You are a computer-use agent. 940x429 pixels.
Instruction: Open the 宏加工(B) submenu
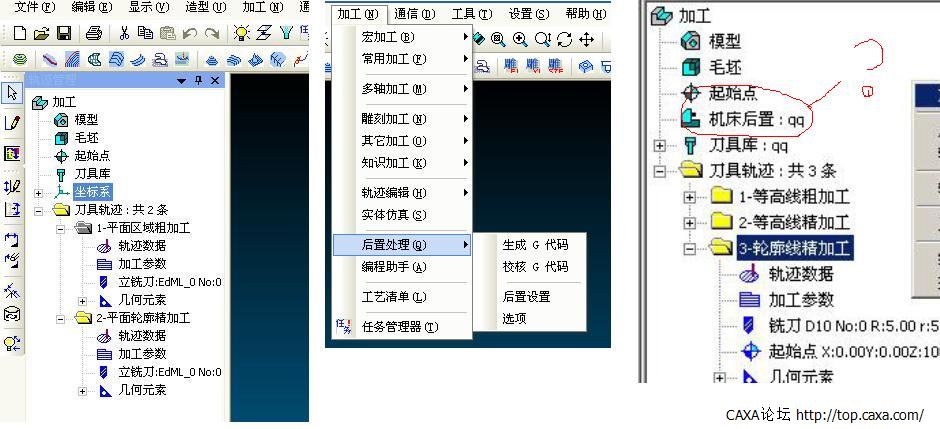[402, 37]
